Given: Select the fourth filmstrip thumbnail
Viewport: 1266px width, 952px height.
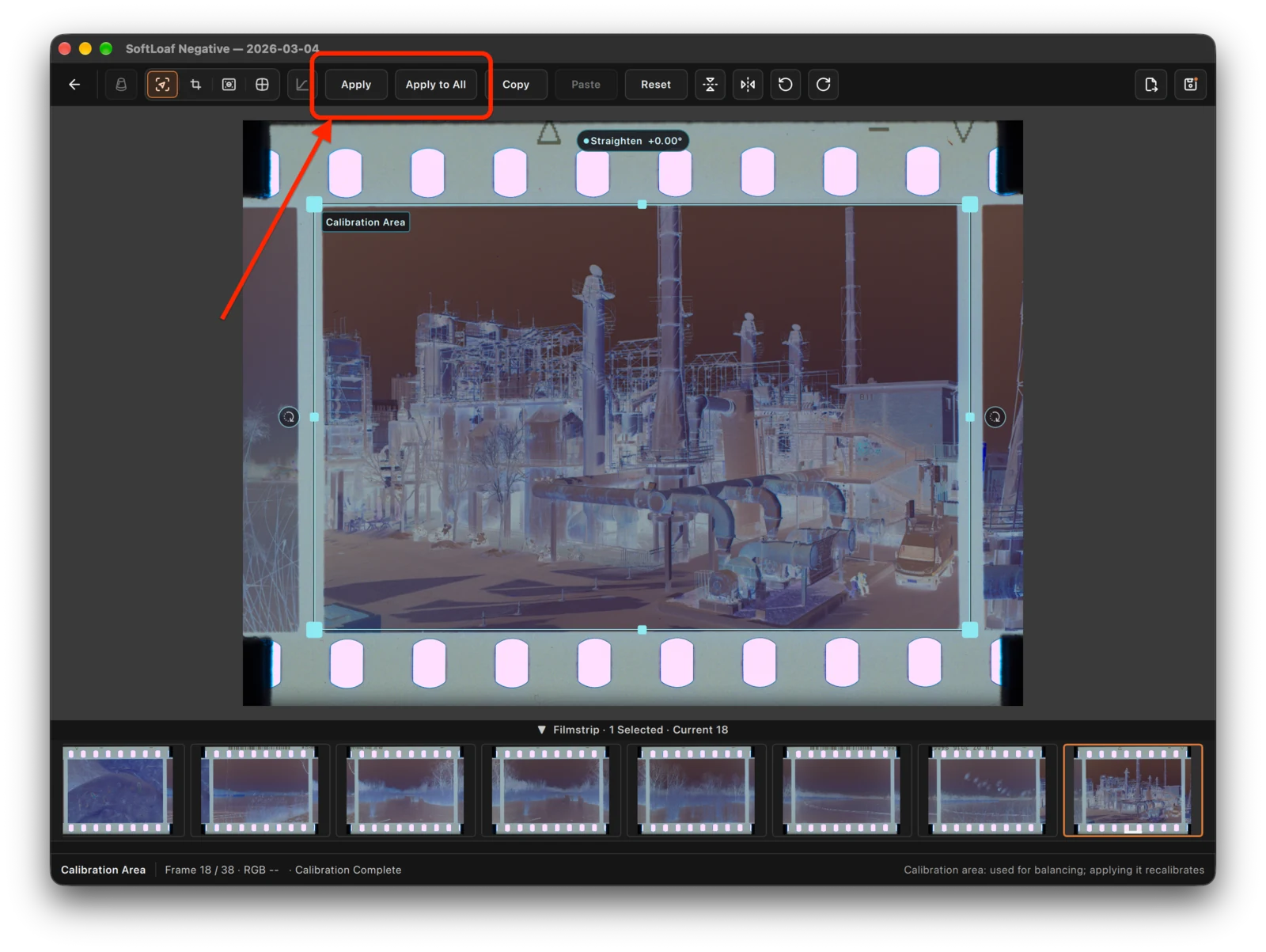Looking at the screenshot, I should pos(551,791).
